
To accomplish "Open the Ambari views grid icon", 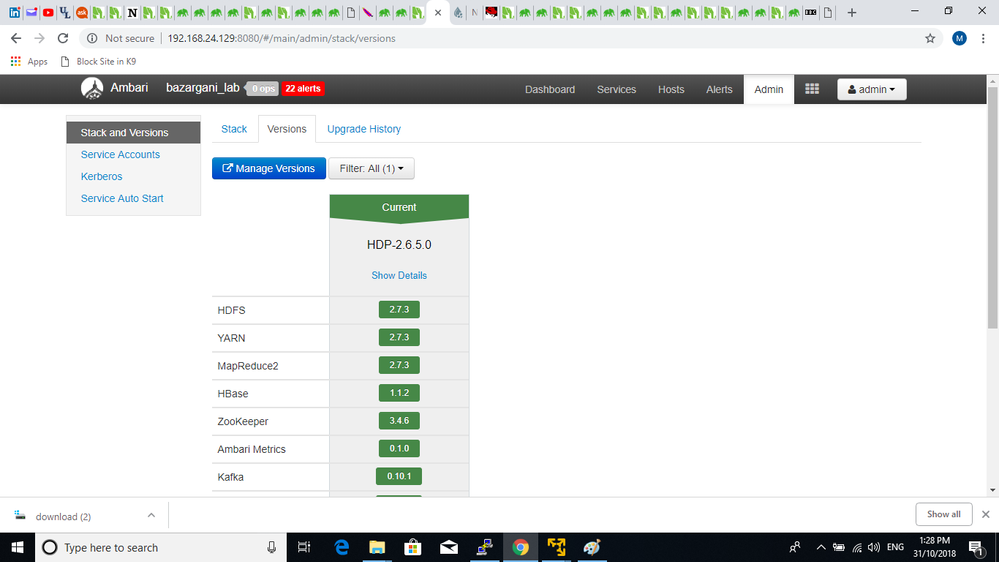I will click(x=812, y=89).
